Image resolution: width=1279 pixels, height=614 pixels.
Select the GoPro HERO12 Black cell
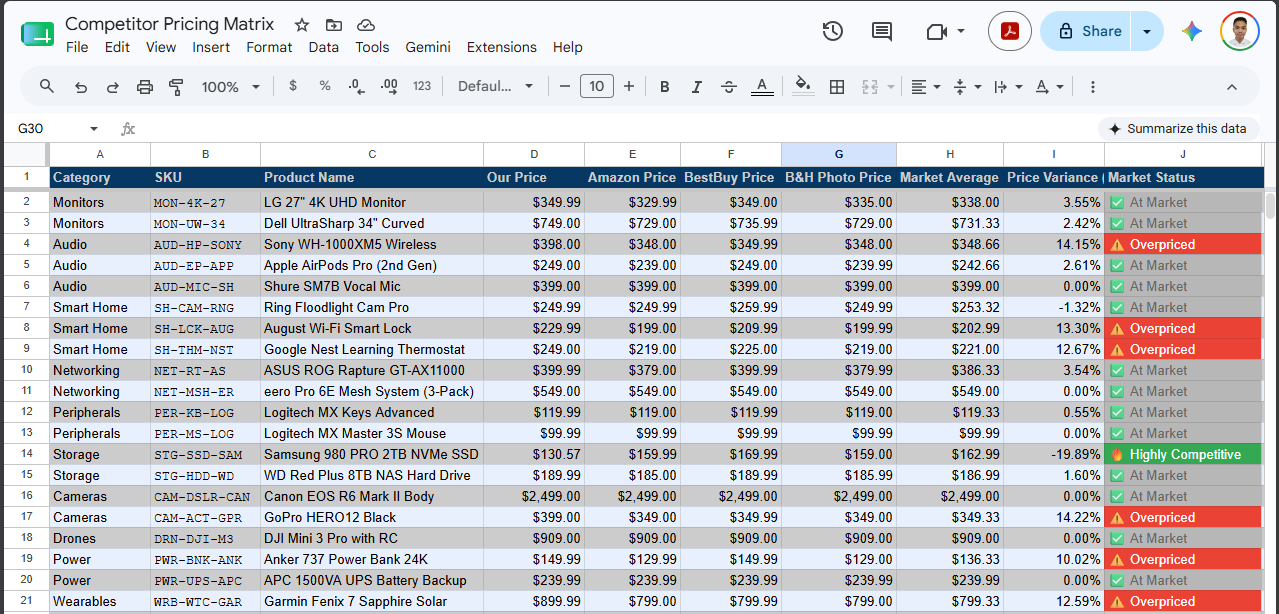[372, 517]
